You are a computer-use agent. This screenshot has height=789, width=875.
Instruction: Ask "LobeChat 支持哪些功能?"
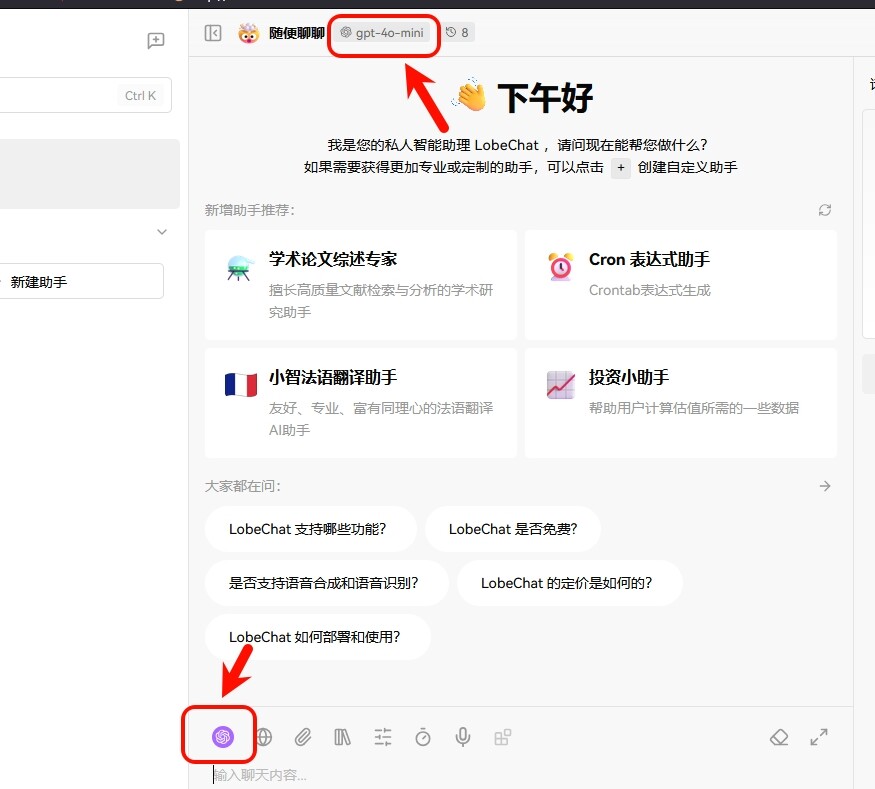pos(310,529)
